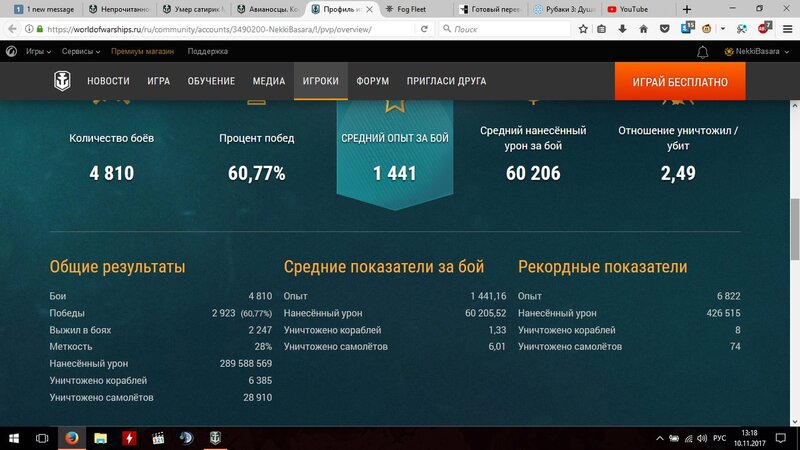800x450 pixels.
Task: Open the ОБУЧЕНИЕ menu item
Action: point(211,81)
